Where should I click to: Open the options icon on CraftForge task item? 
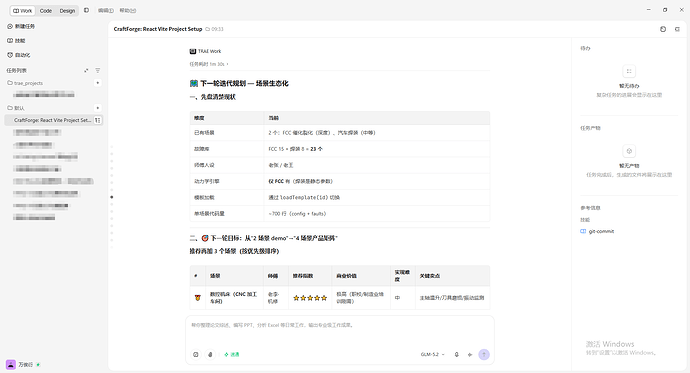[98, 120]
